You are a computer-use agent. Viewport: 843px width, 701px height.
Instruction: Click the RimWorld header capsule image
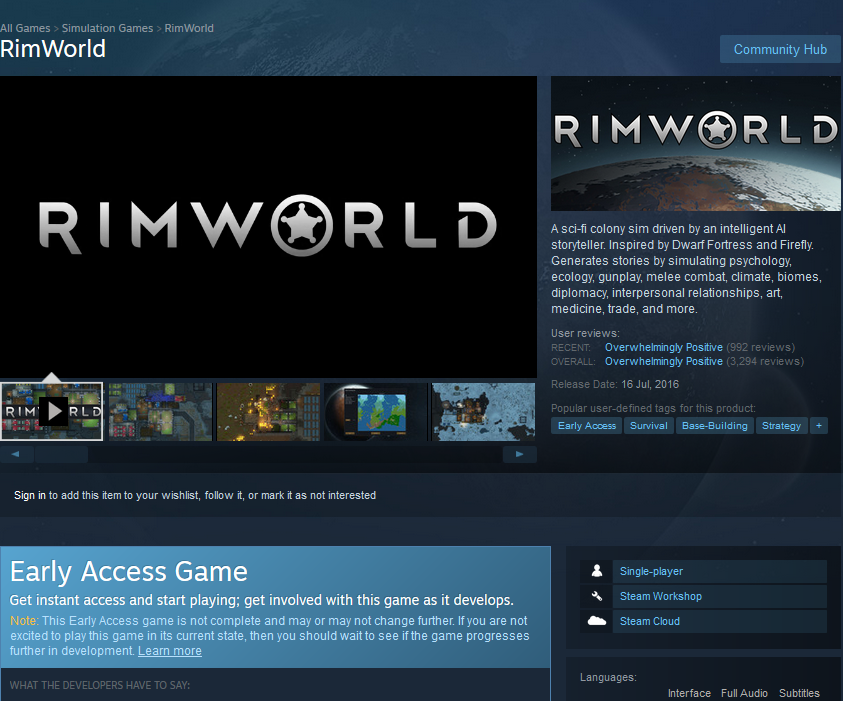696,144
